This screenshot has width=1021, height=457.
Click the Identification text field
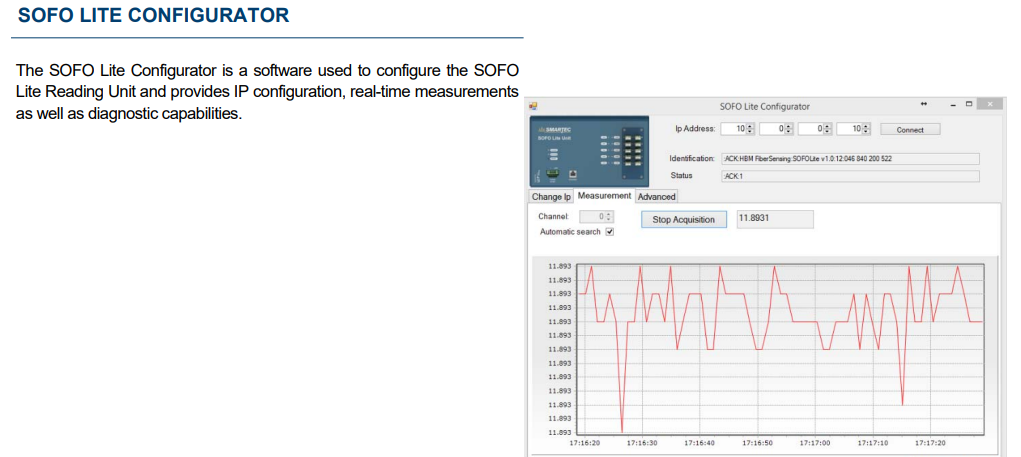coord(850,159)
